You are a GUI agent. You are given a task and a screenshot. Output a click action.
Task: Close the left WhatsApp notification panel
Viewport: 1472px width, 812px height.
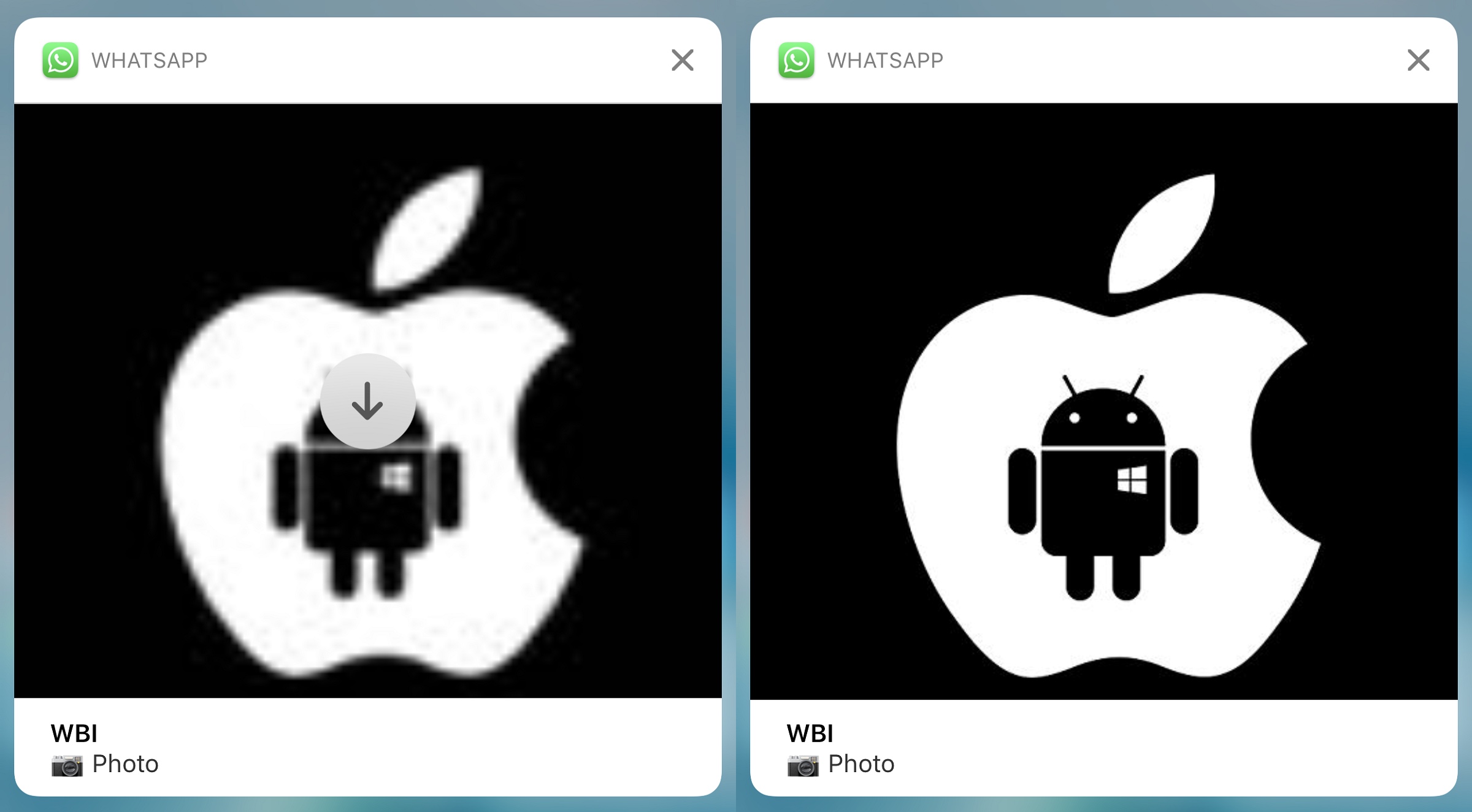click(x=682, y=59)
